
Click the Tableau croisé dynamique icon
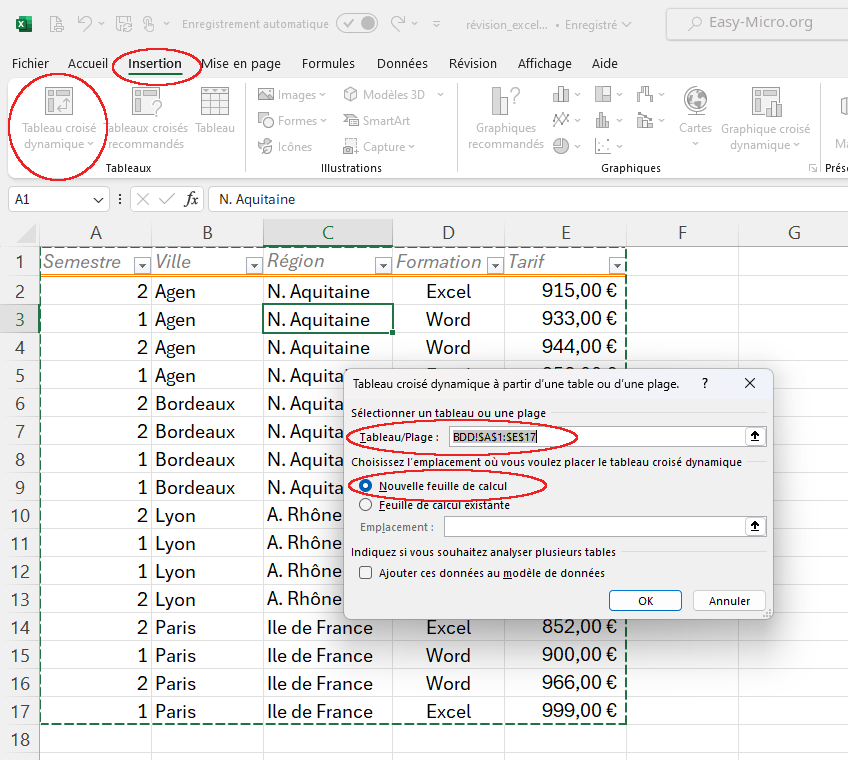click(x=59, y=101)
